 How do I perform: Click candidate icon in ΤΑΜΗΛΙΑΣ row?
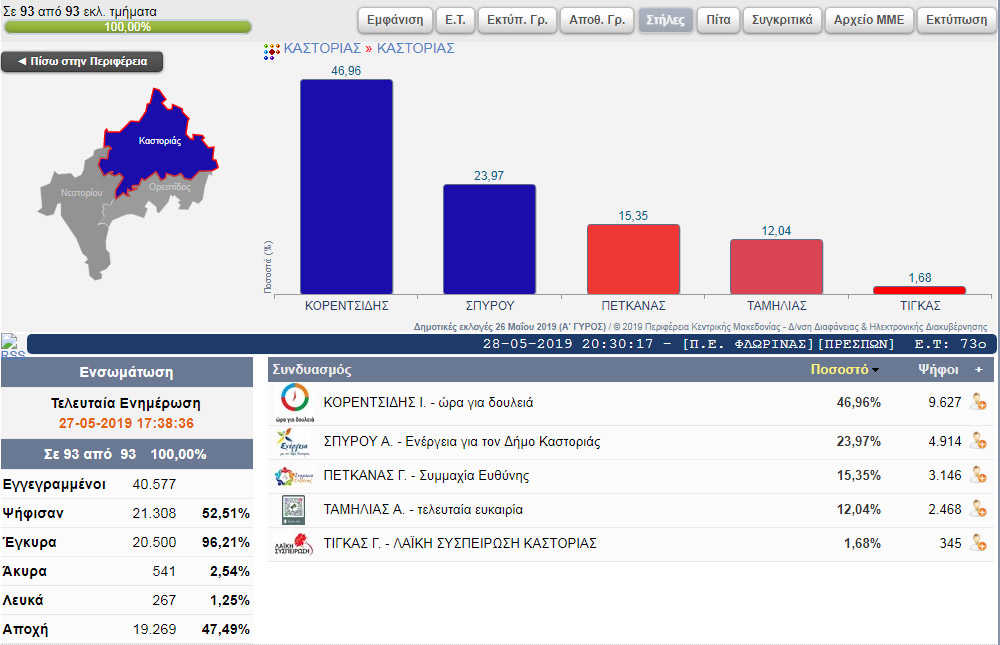click(x=977, y=509)
